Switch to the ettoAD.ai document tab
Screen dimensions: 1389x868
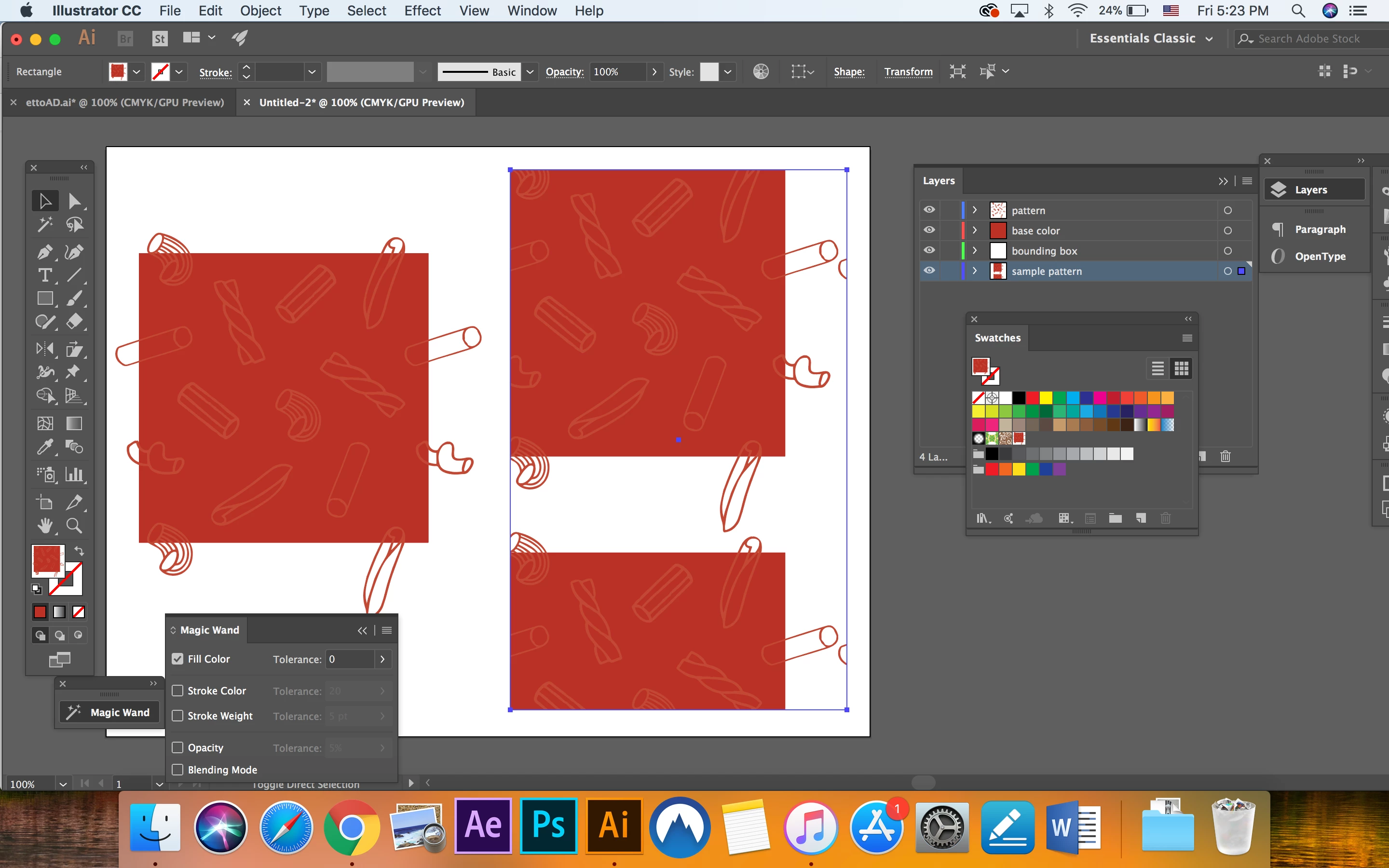124,103
